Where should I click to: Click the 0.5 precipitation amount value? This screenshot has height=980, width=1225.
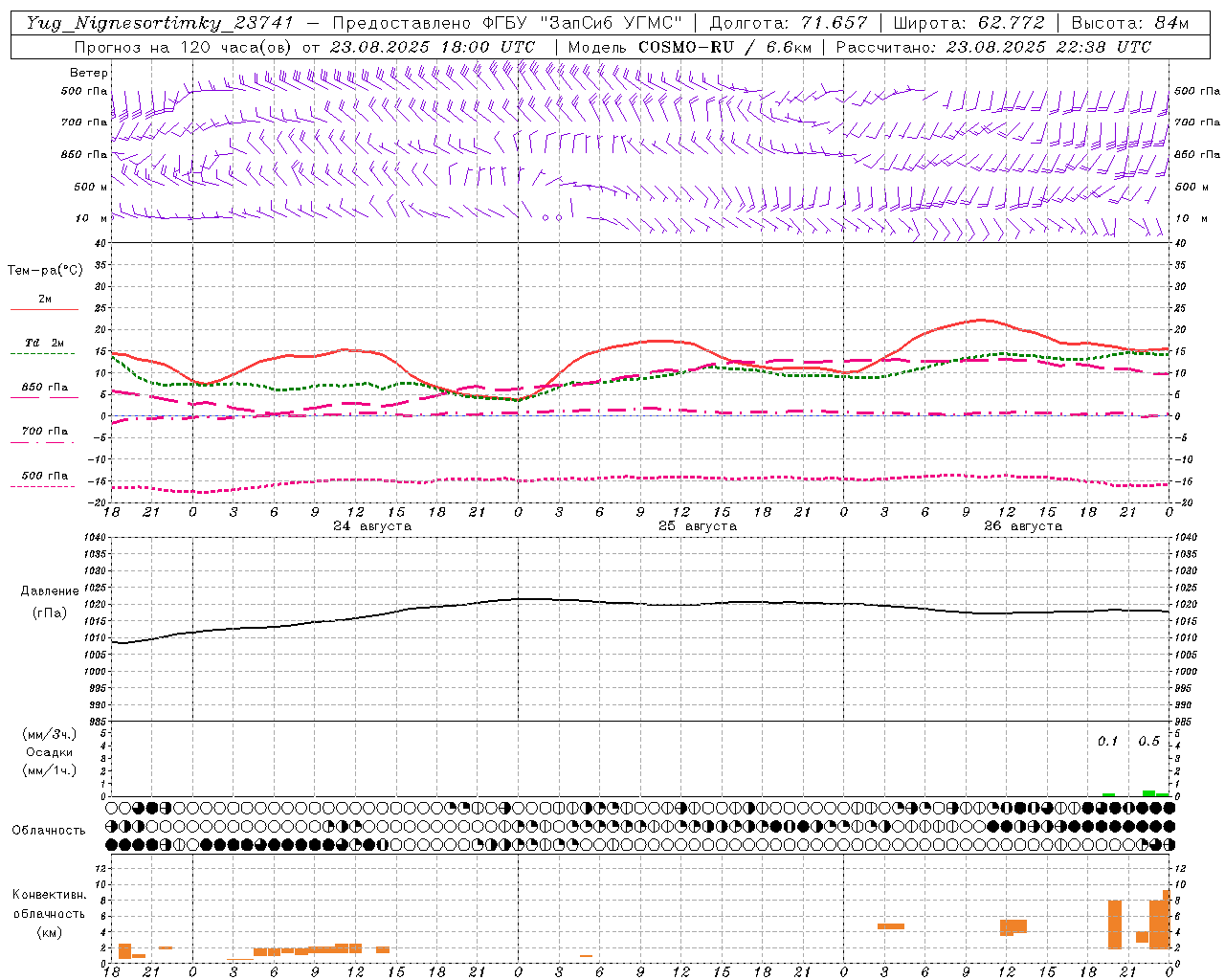(x=1148, y=741)
